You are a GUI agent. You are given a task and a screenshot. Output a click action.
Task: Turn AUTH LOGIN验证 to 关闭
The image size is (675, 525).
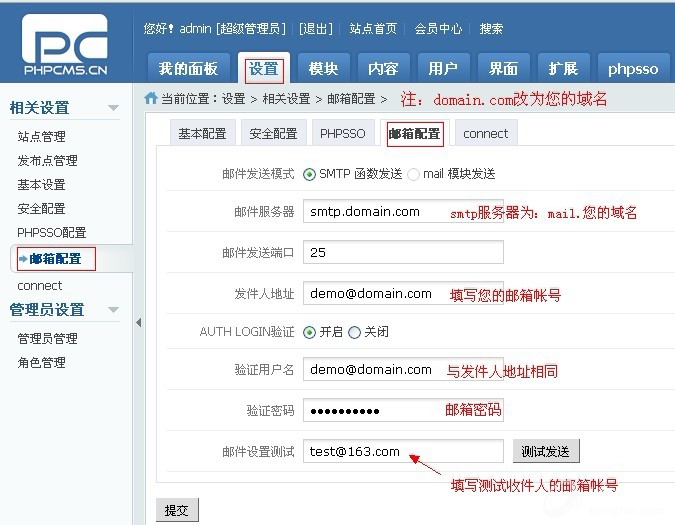[354, 332]
